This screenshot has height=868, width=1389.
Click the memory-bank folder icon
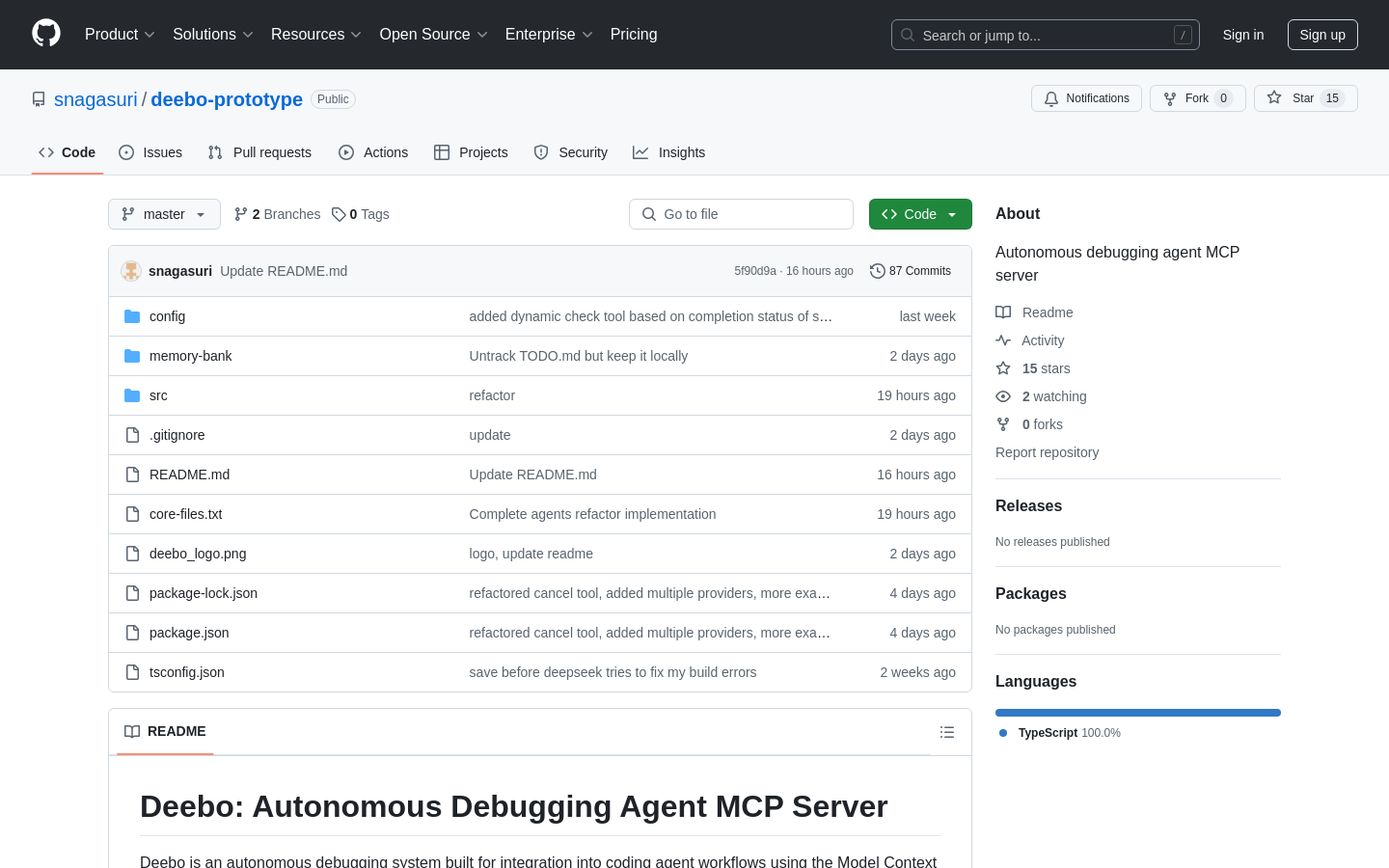pyautogui.click(x=132, y=356)
